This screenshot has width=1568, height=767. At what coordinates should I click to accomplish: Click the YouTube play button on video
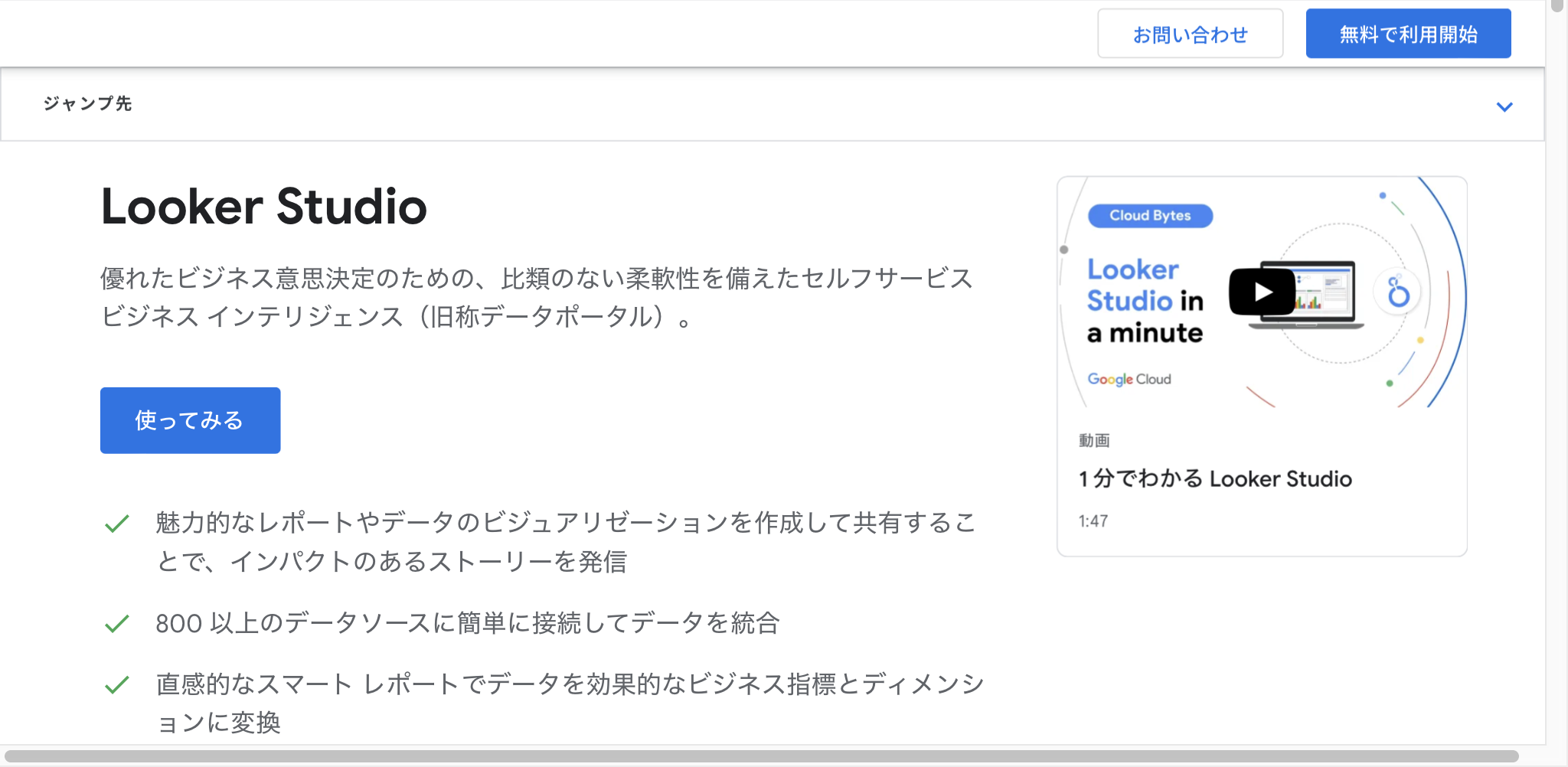1262,292
